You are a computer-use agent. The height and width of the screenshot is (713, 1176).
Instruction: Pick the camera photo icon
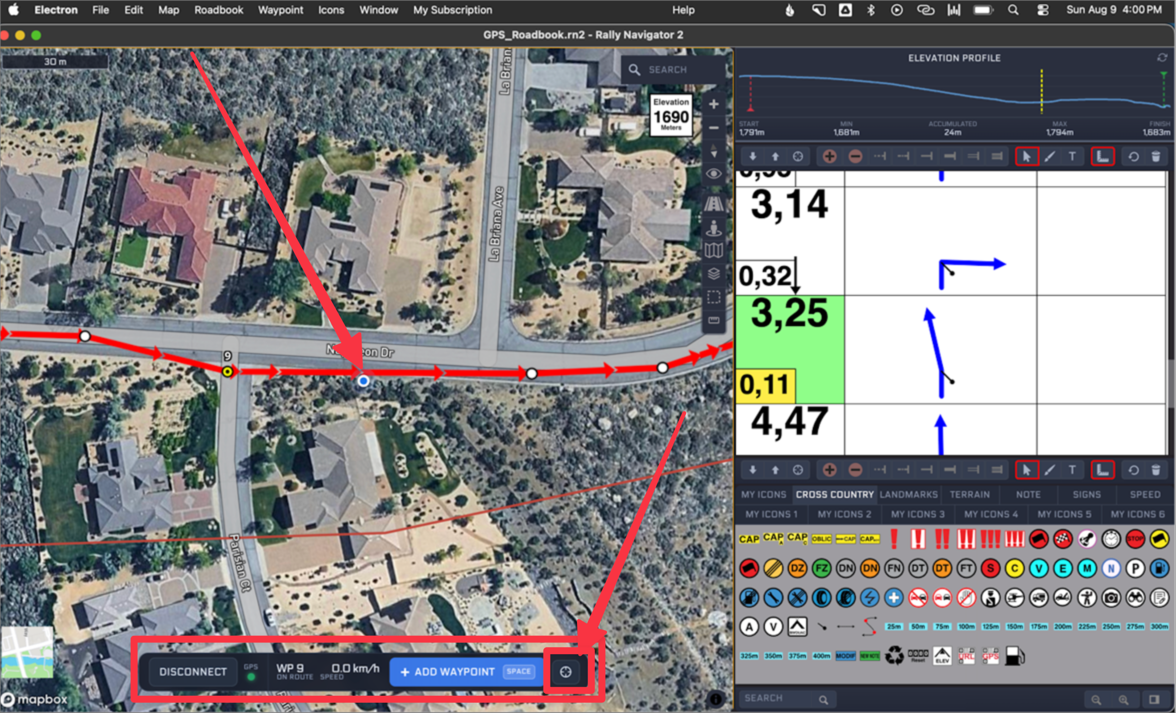1111,598
